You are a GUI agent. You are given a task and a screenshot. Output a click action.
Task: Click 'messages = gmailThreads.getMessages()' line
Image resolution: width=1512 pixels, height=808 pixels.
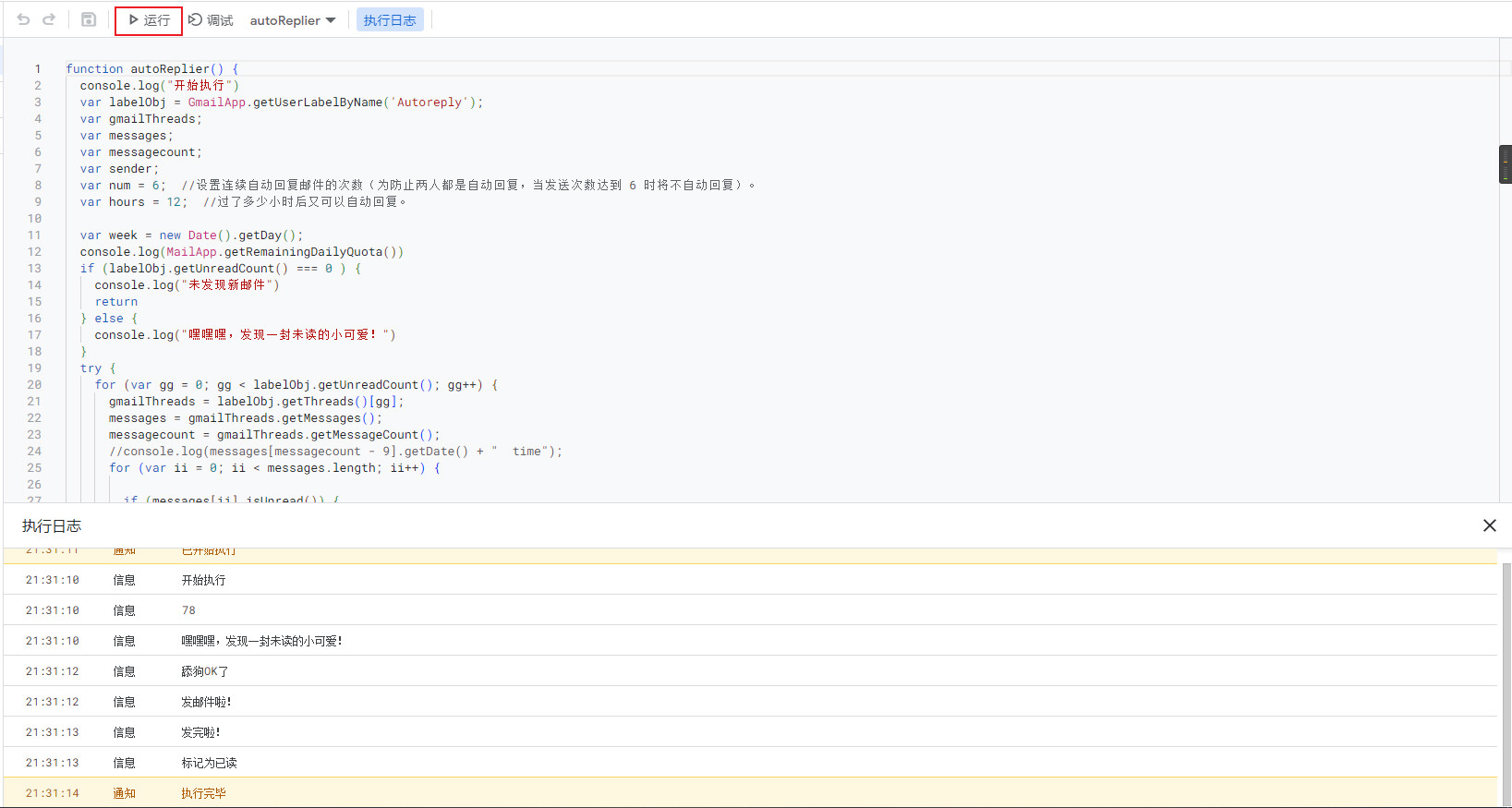[x=245, y=418]
